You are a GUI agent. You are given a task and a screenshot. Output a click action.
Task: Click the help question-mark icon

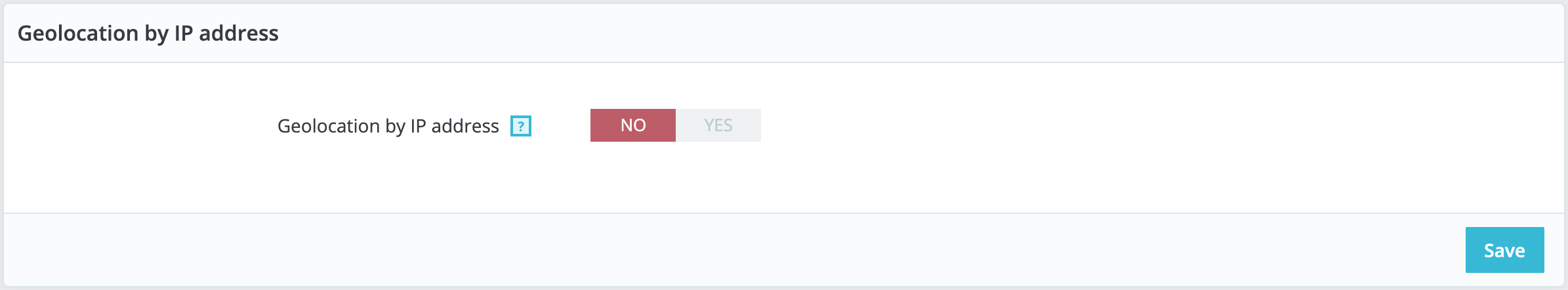coord(520,126)
